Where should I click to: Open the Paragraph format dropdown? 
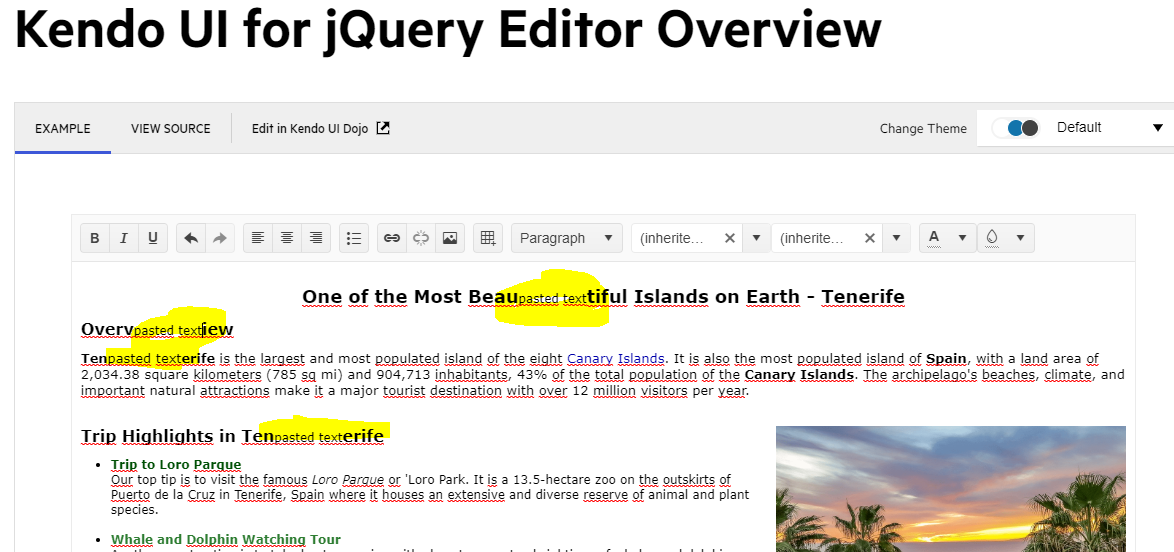(x=567, y=238)
